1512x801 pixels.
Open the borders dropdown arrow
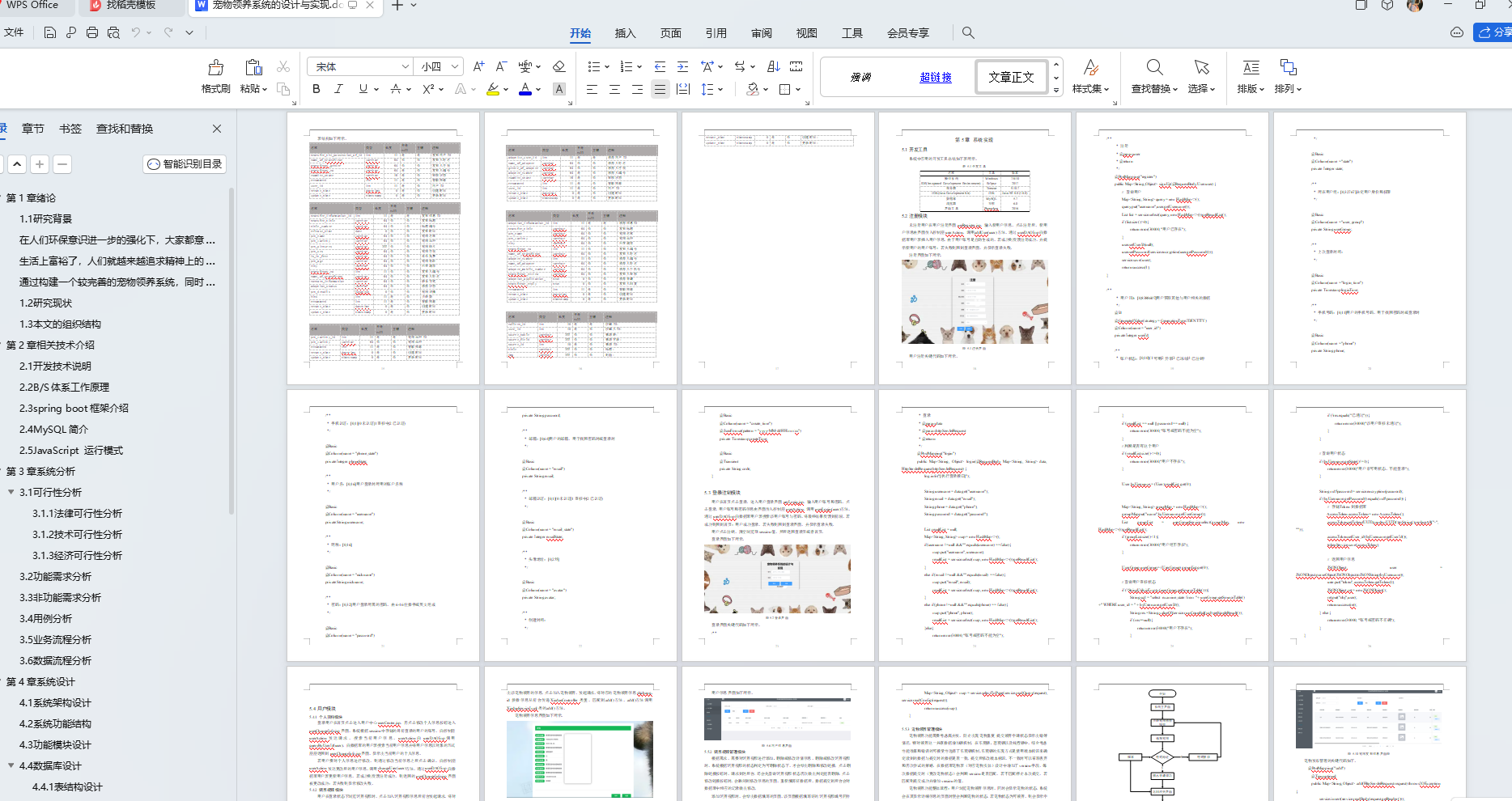[798, 90]
